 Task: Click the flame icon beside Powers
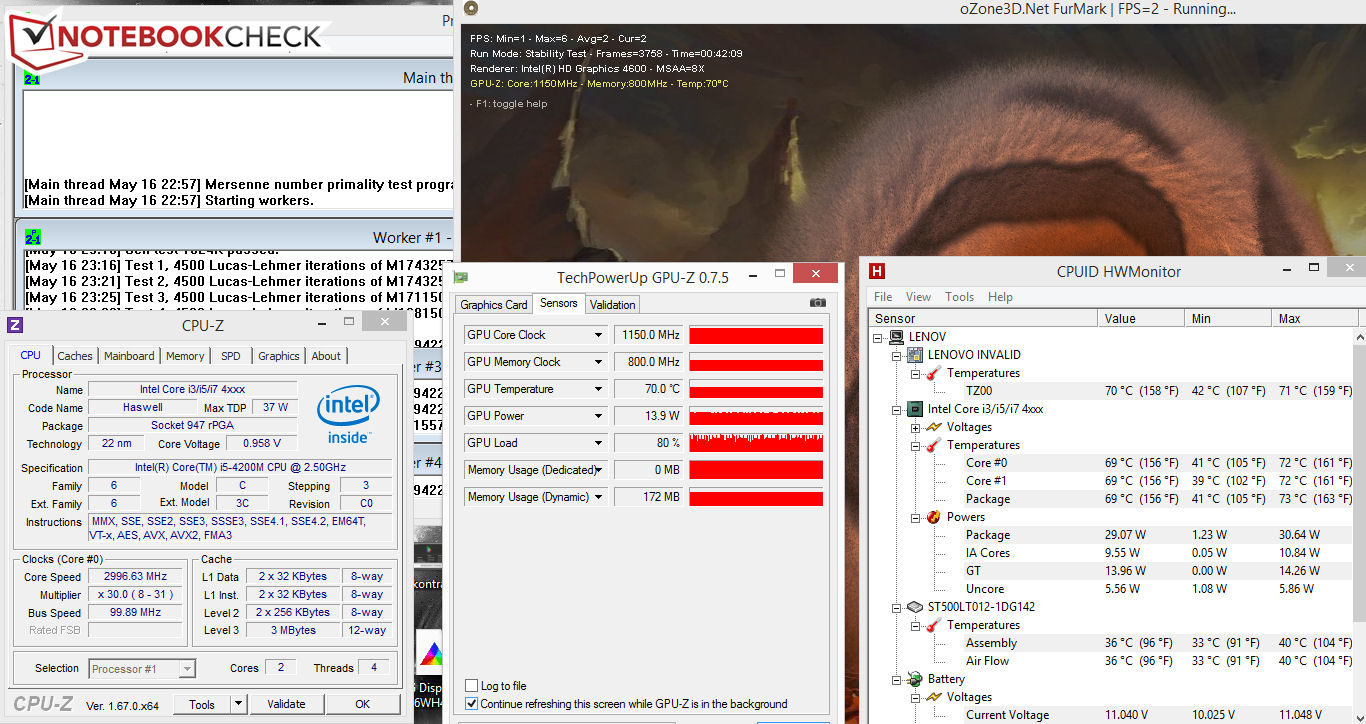point(932,517)
